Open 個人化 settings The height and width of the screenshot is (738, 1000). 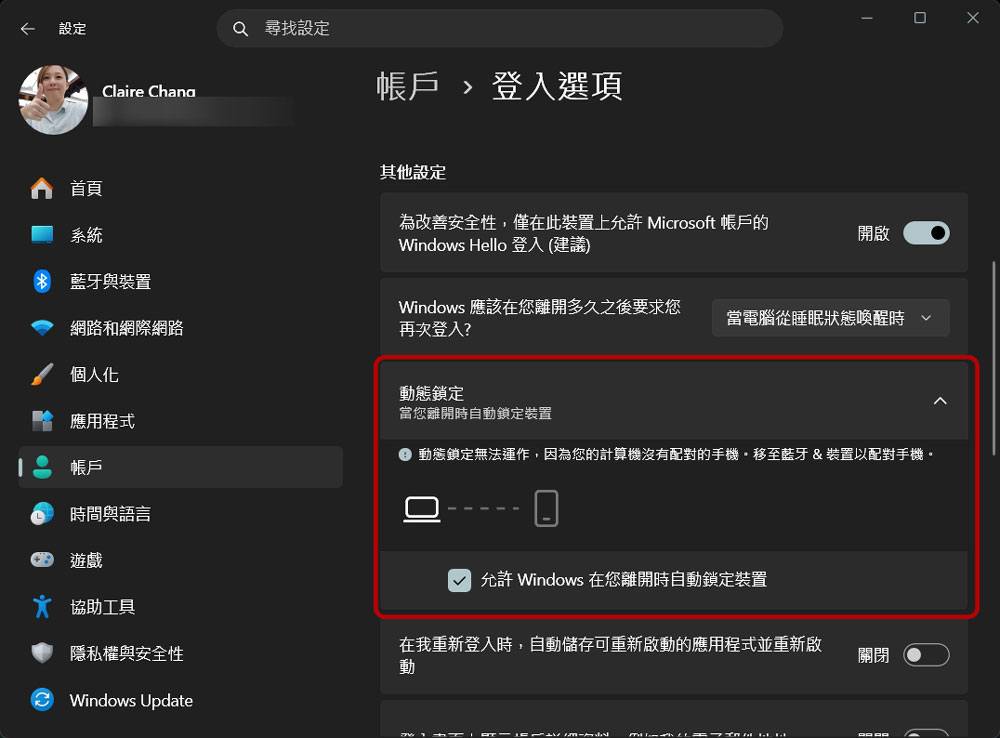pos(180,374)
